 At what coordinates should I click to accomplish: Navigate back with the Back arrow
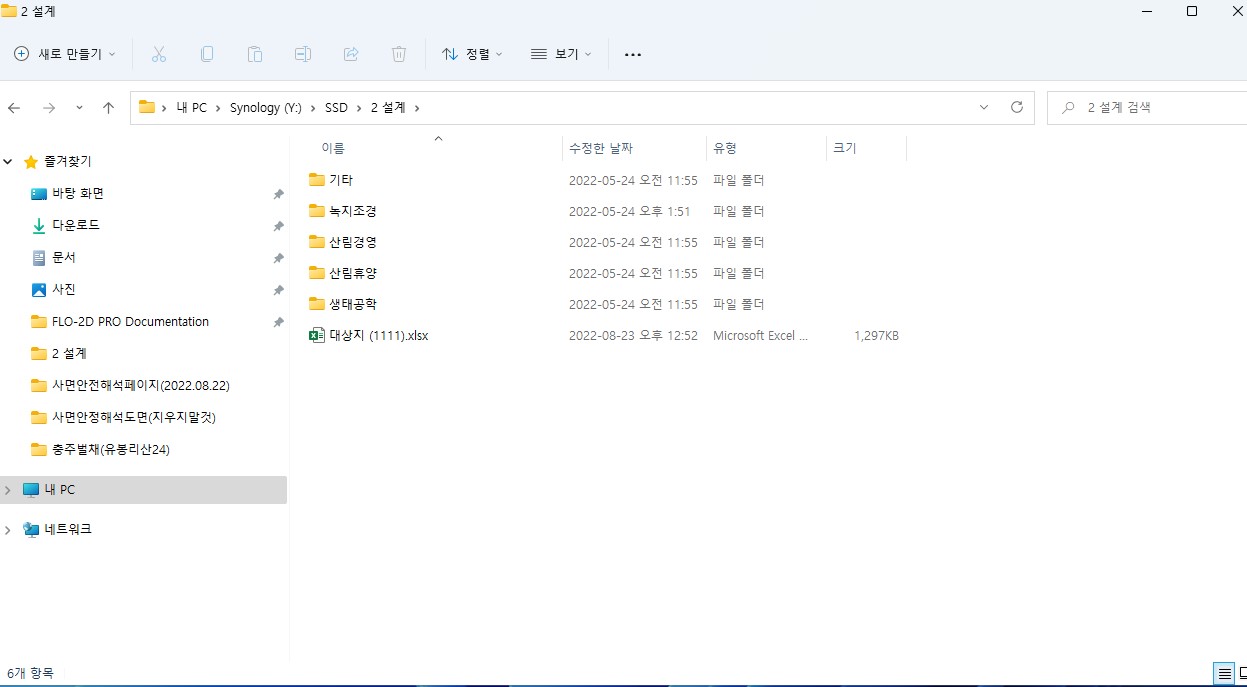tap(14, 108)
